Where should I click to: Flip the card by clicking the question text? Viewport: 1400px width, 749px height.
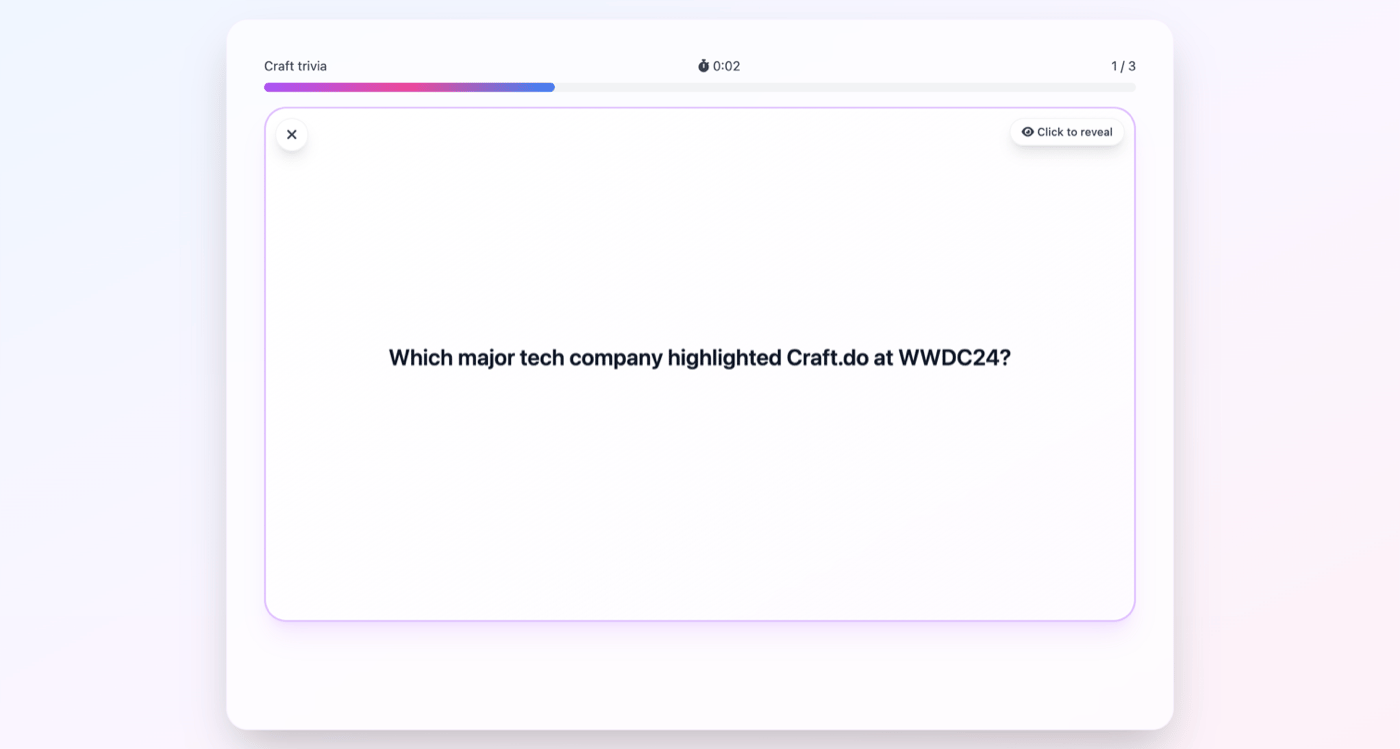pyautogui.click(x=699, y=358)
